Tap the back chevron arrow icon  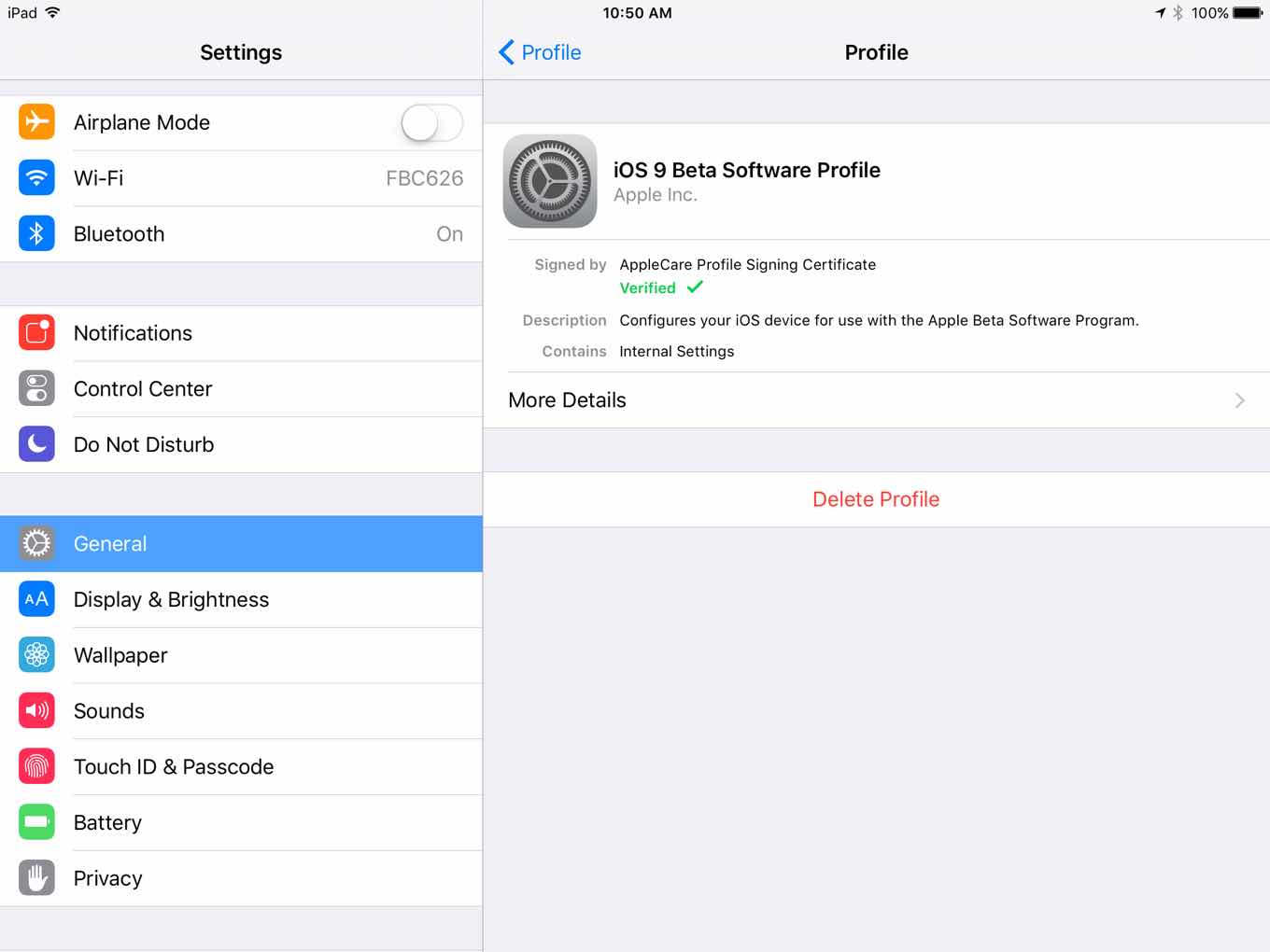click(507, 52)
